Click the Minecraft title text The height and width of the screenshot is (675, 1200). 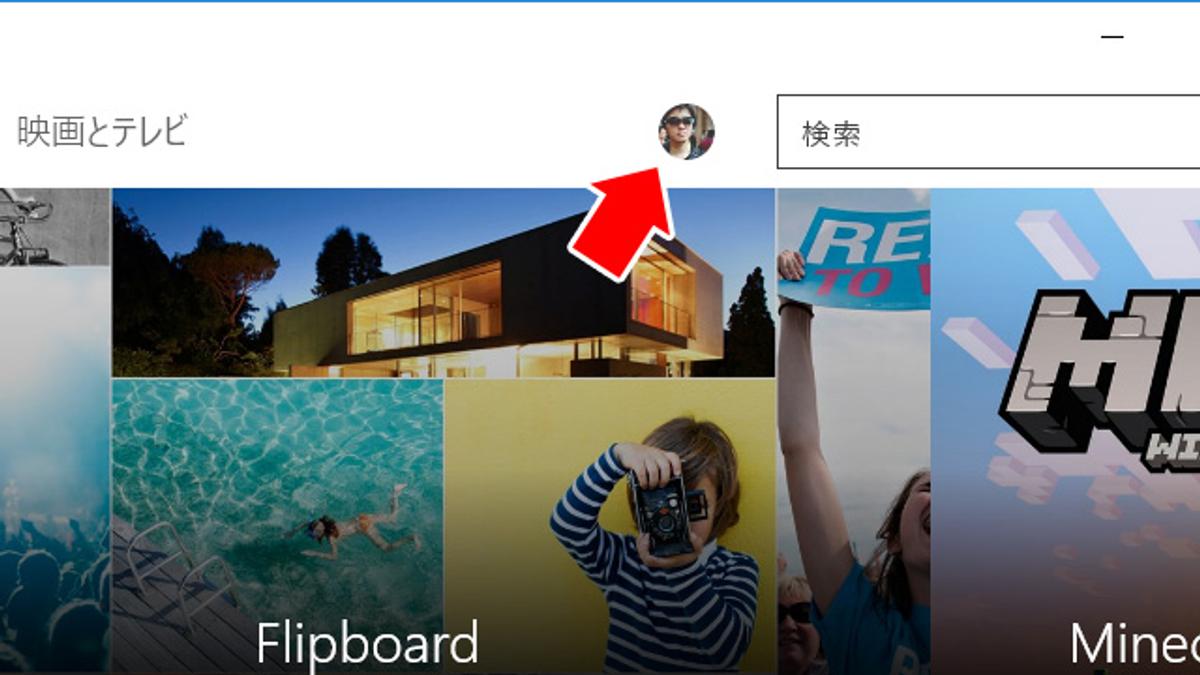1134,643
